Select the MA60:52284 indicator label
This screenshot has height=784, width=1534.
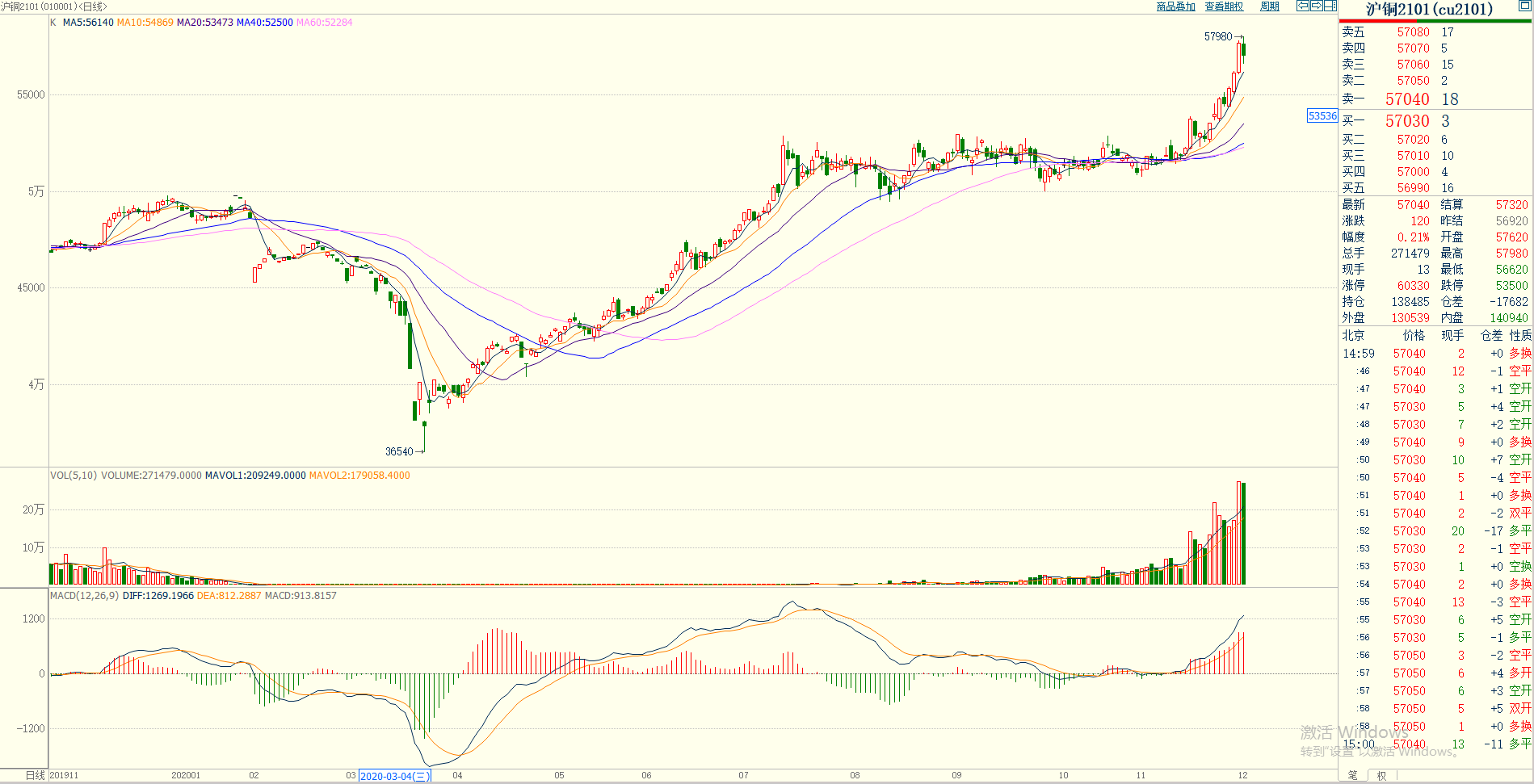(x=325, y=23)
